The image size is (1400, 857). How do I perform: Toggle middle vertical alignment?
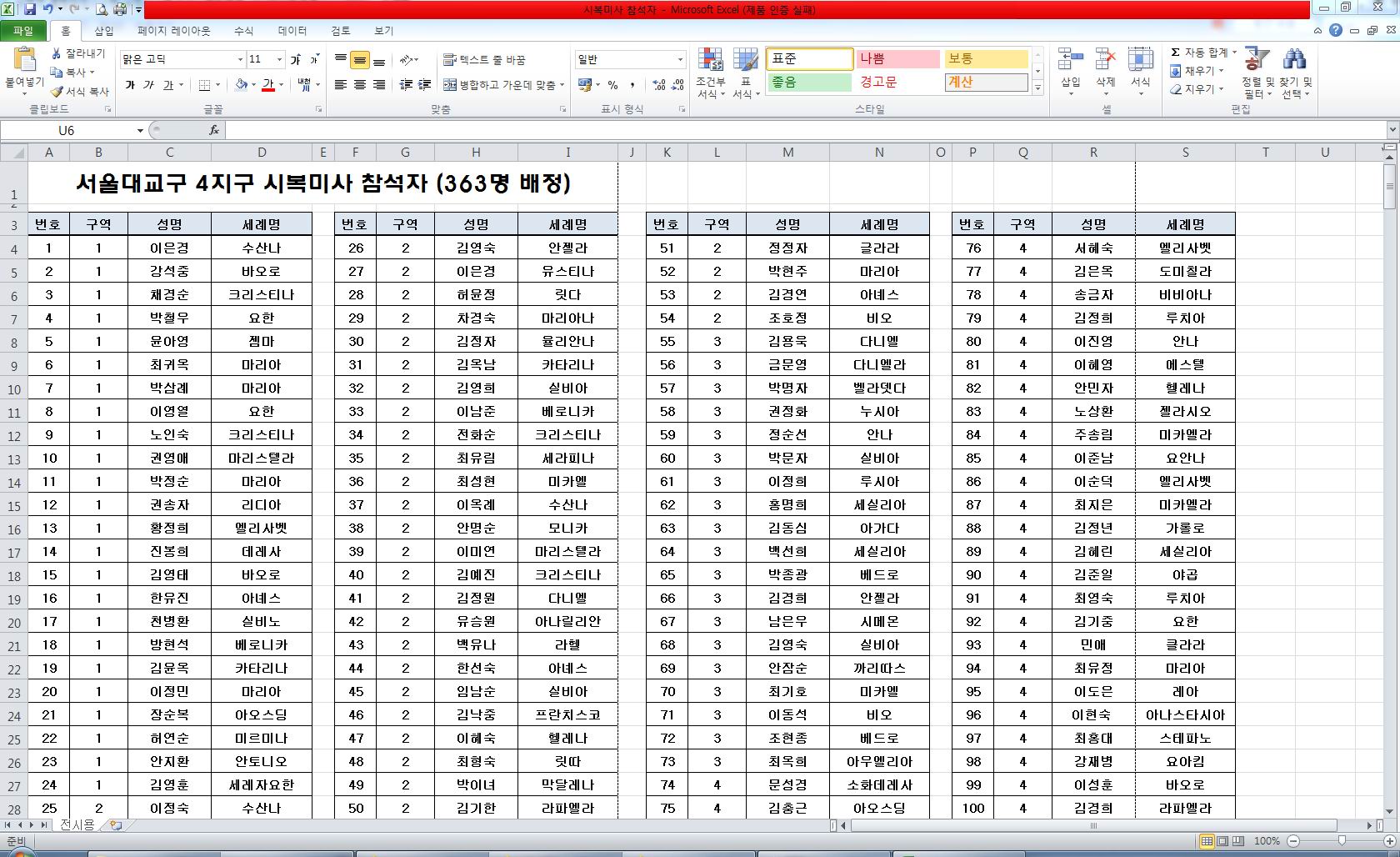pyautogui.click(x=360, y=60)
